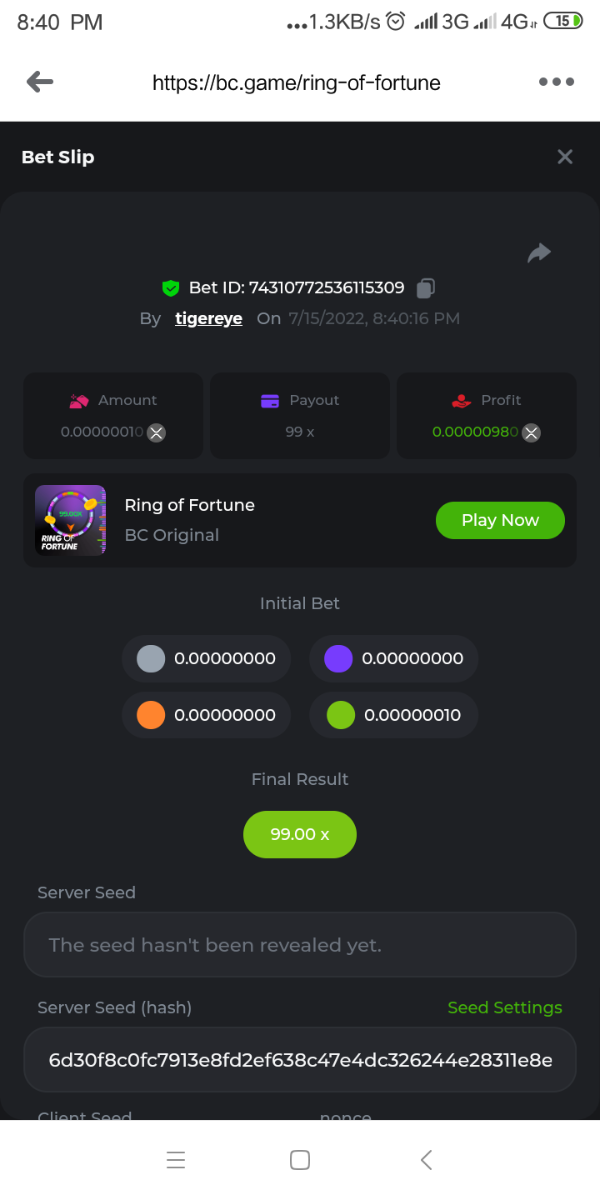This screenshot has height=1200, width=600.
Task: Tap the Profit currency coin icon
Action: point(532,432)
